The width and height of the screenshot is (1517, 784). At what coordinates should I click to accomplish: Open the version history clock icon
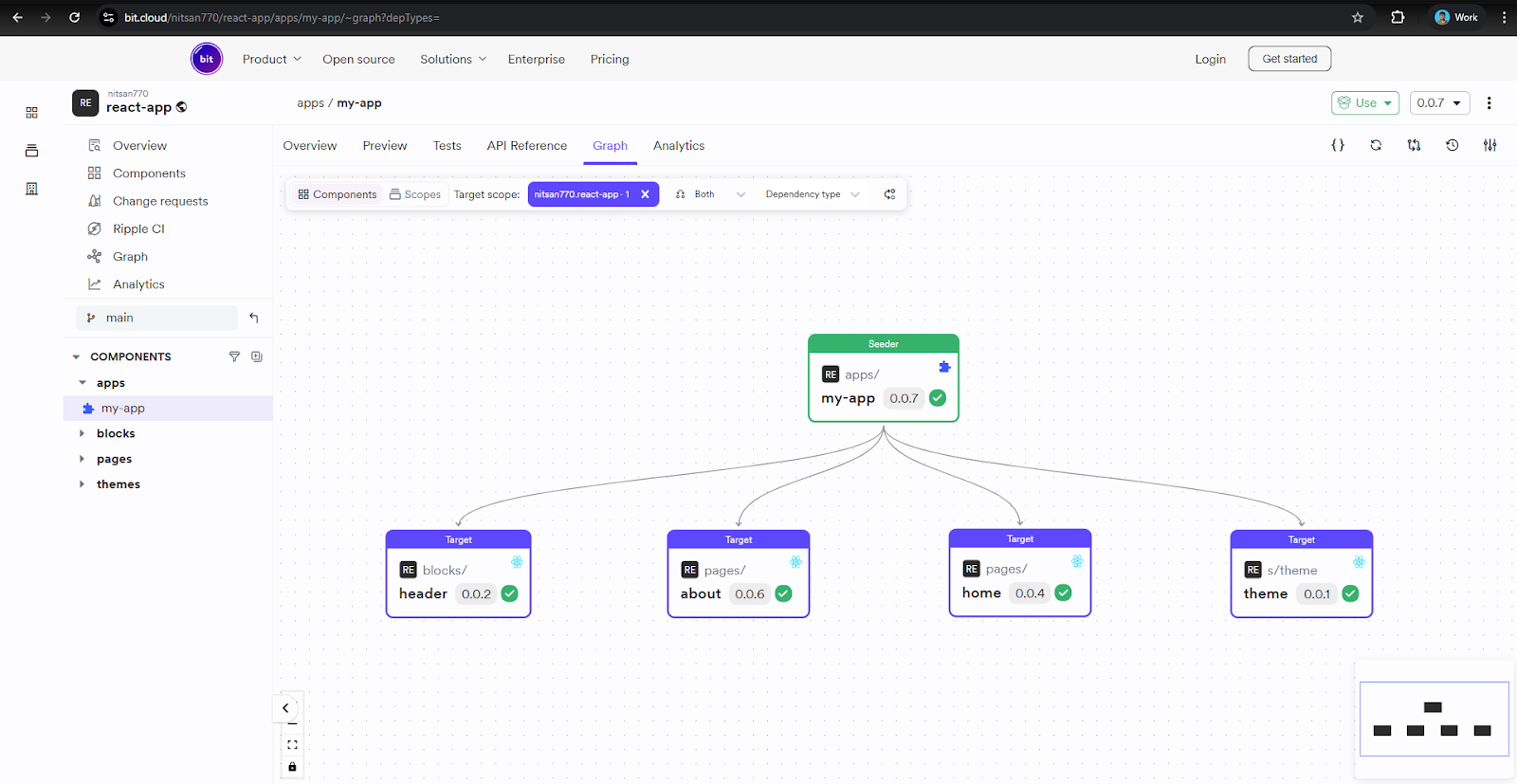[x=1452, y=145]
